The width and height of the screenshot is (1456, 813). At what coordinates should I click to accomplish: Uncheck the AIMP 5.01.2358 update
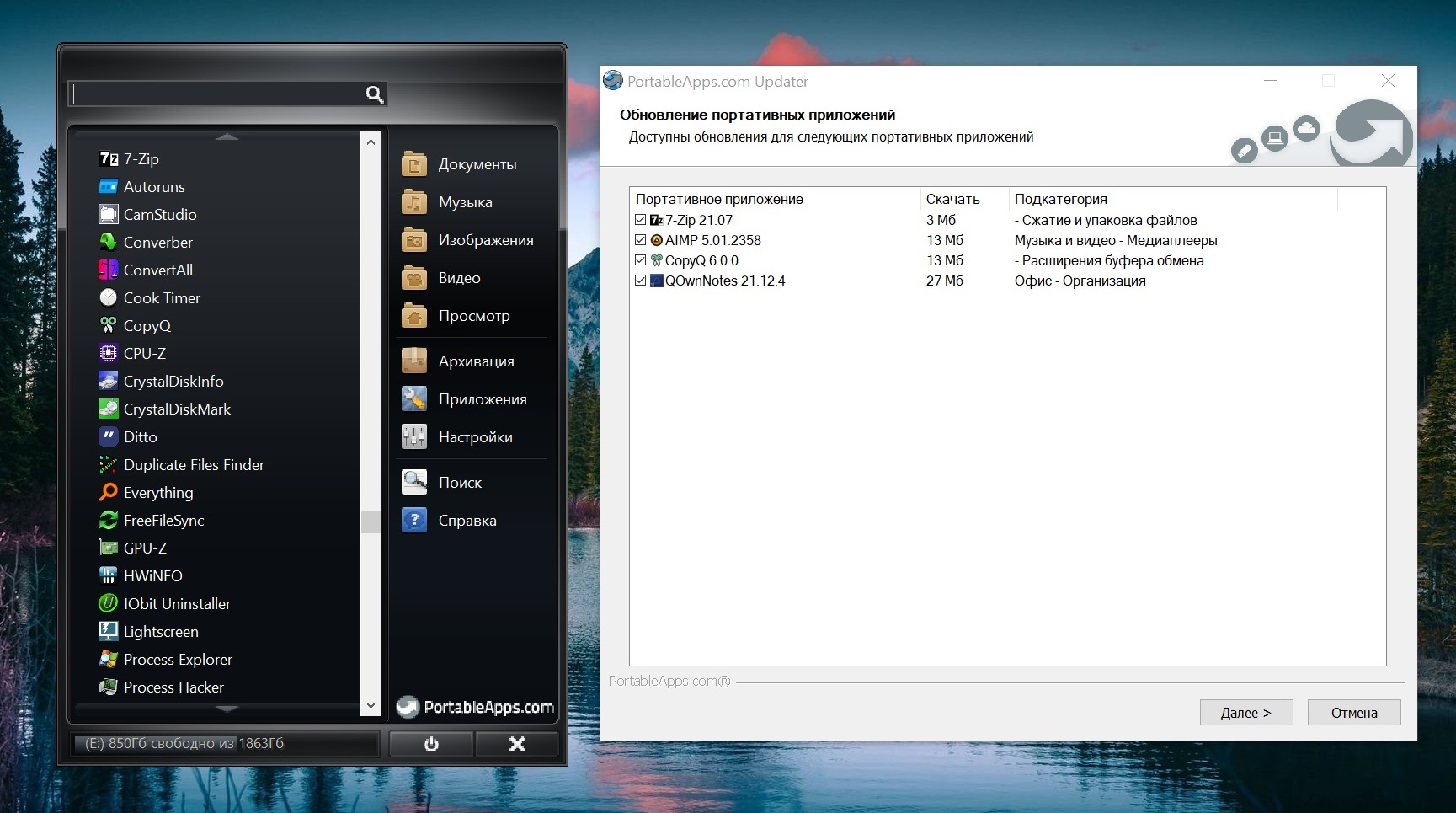(640, 240)
